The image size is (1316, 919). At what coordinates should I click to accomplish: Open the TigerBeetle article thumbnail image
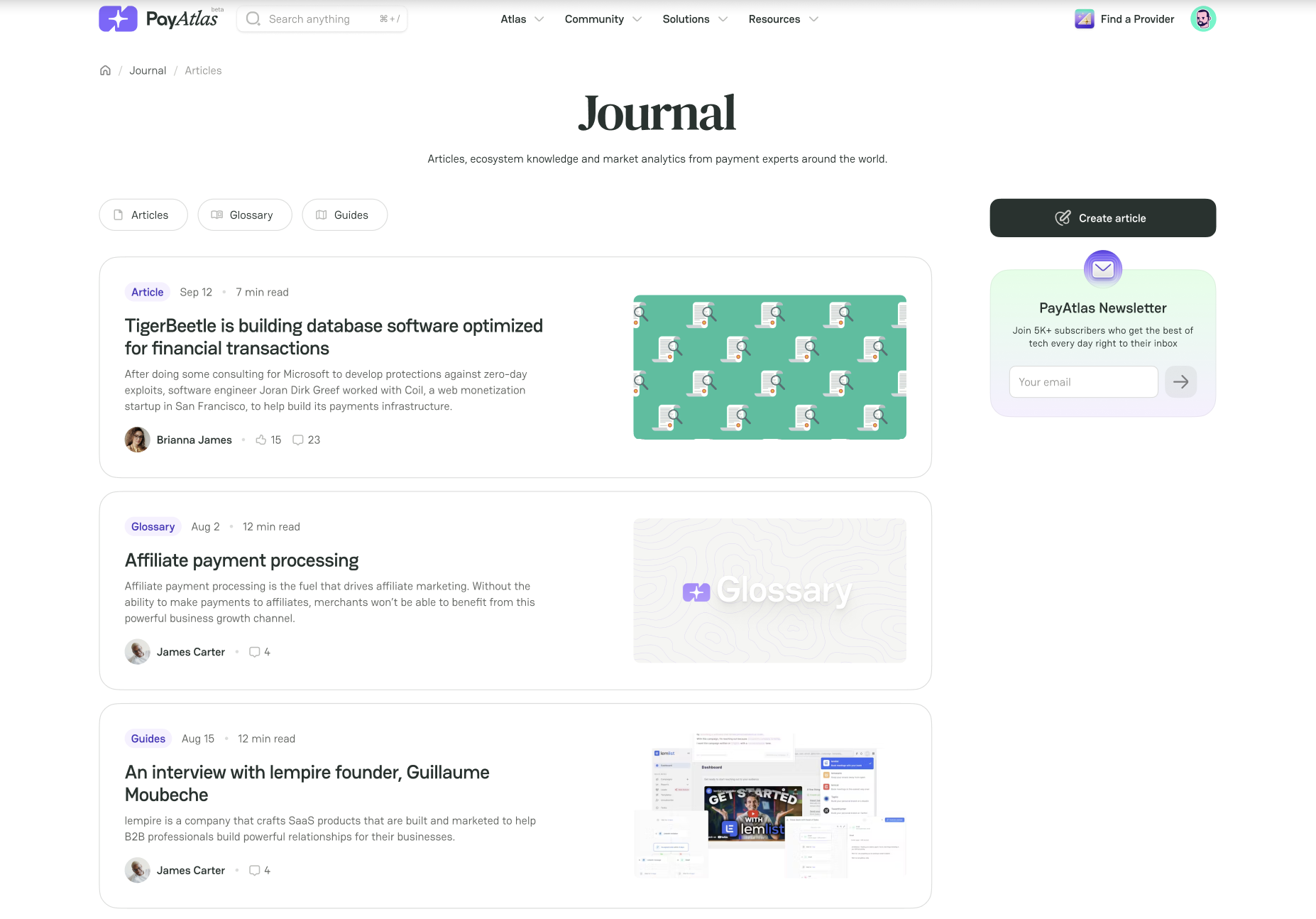tap(769, 367)
